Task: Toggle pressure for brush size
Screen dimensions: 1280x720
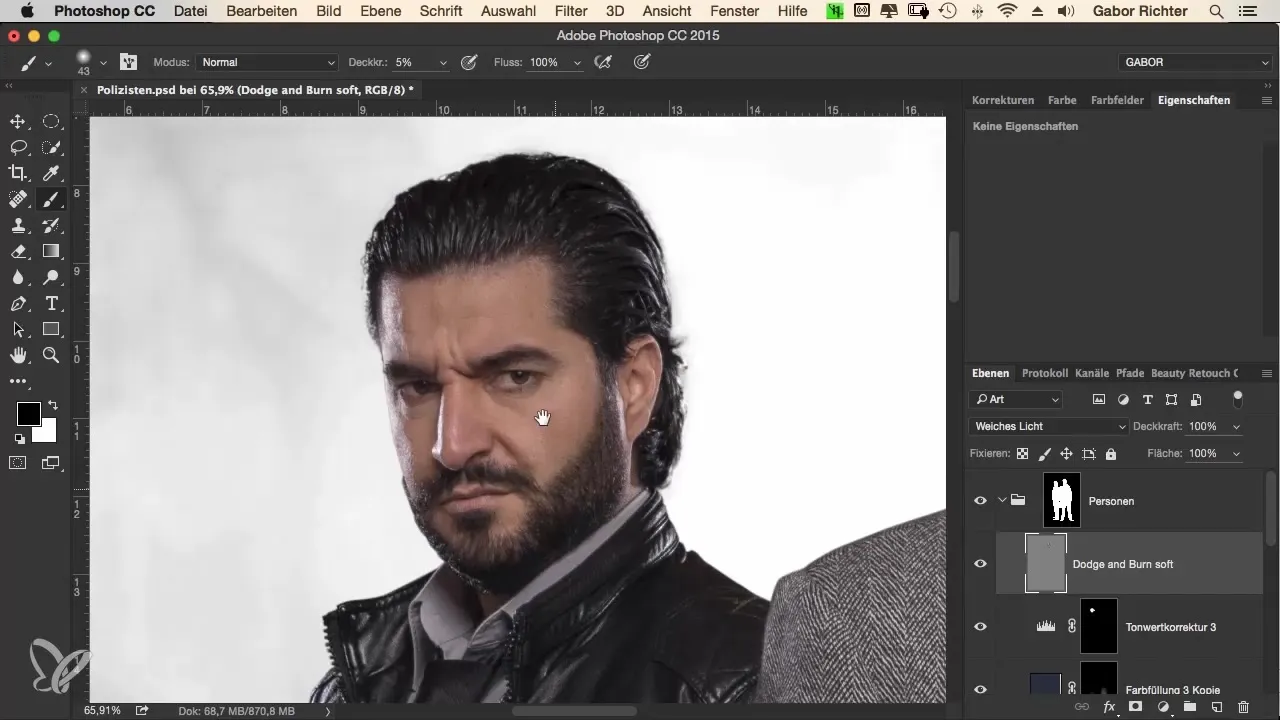Action: click(x=642, y=62)
